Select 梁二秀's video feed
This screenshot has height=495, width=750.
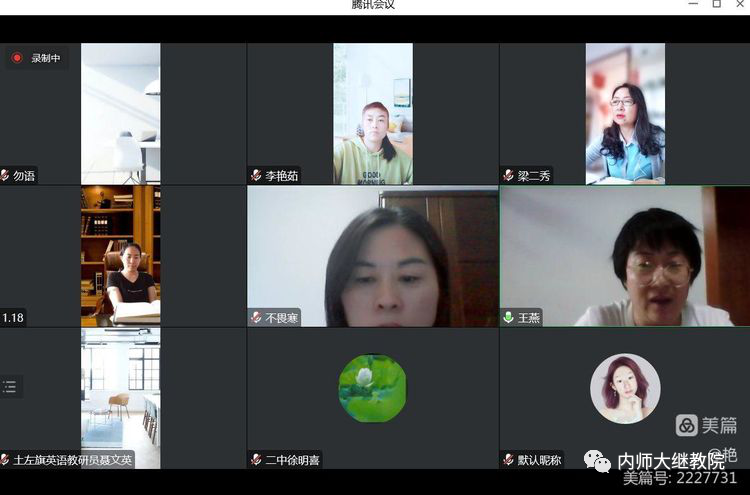pyautogui.click(x=625, y=114)
